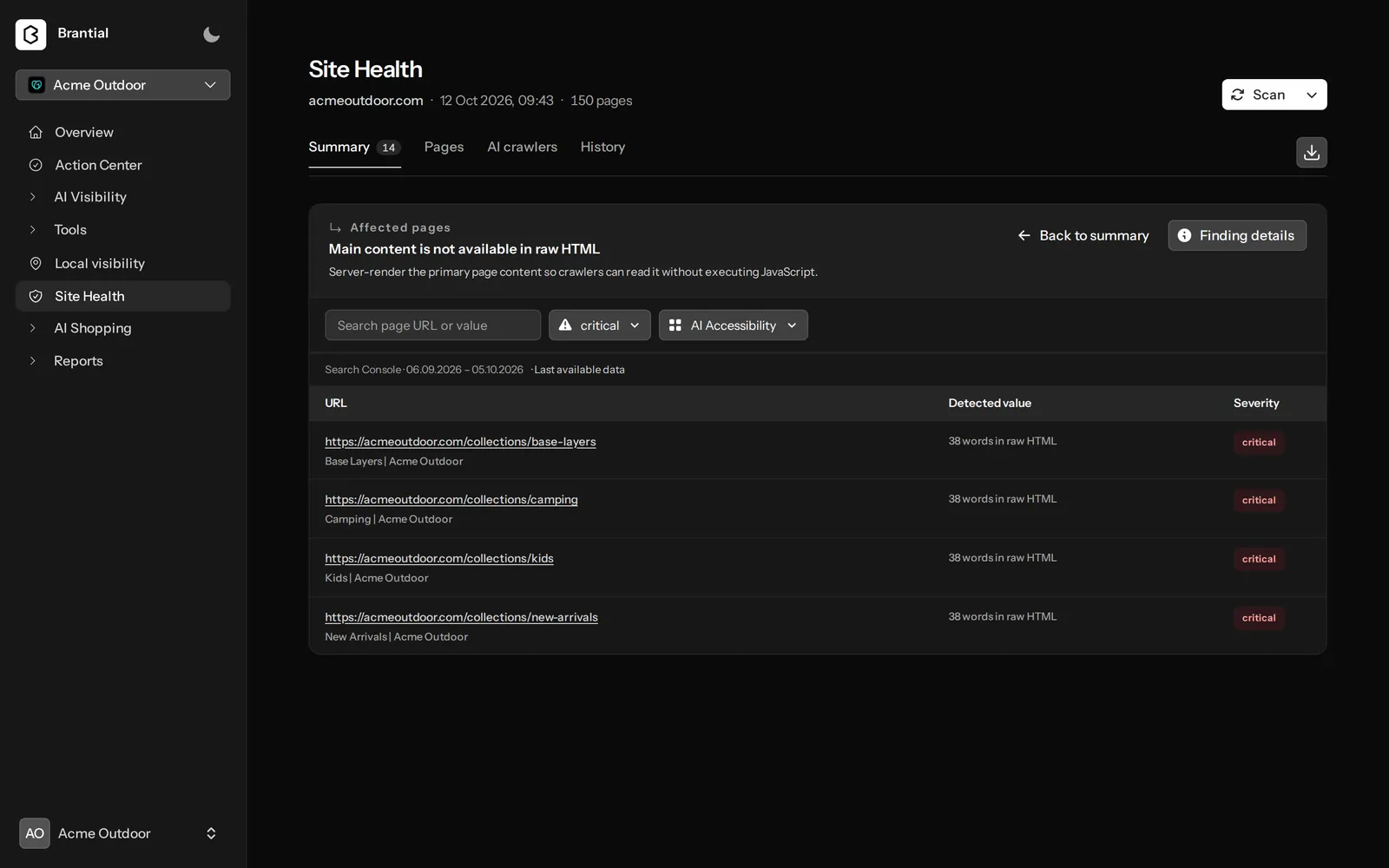The height and width of the screenshot is (868, 1389).
Task: Download the report via export icon
Action: (x=1312, y=153)
